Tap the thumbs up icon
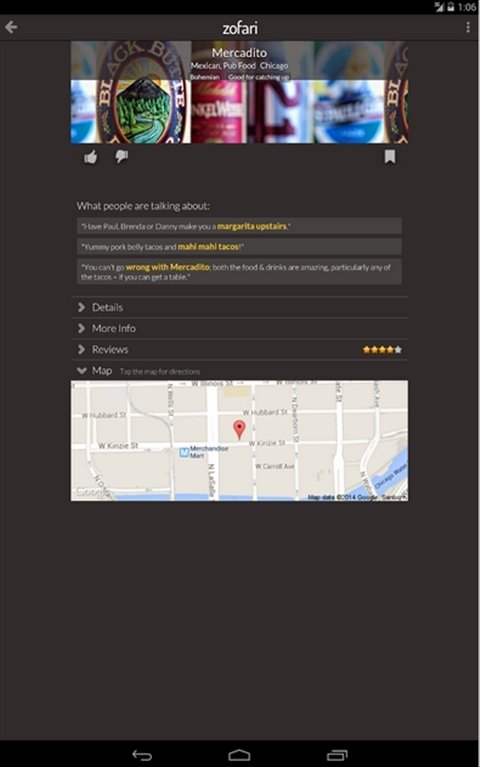 (x=91, y=157)
